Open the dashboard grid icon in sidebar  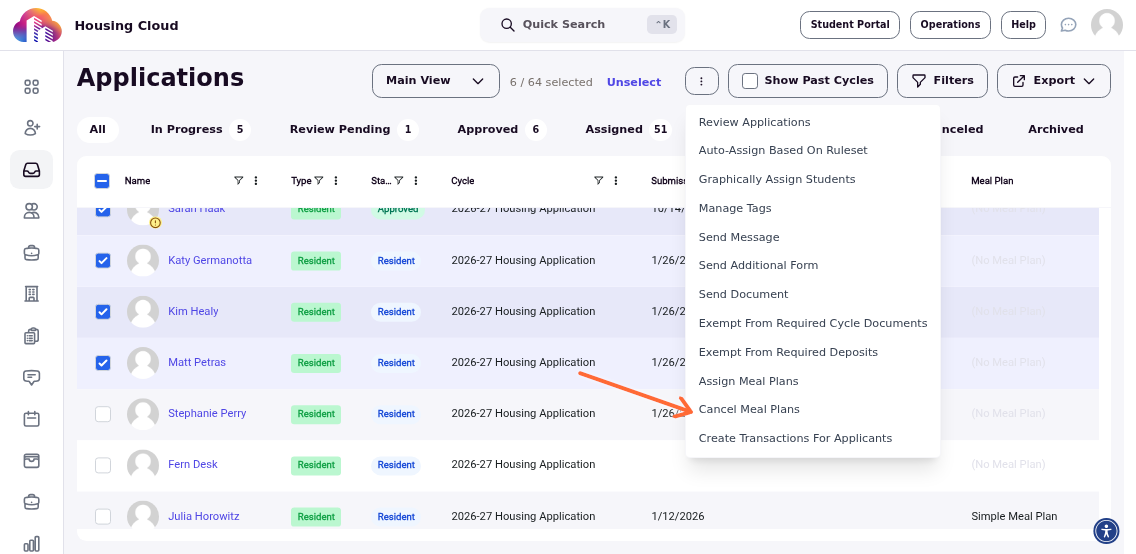pyautogui.click(x=31, y=87)
